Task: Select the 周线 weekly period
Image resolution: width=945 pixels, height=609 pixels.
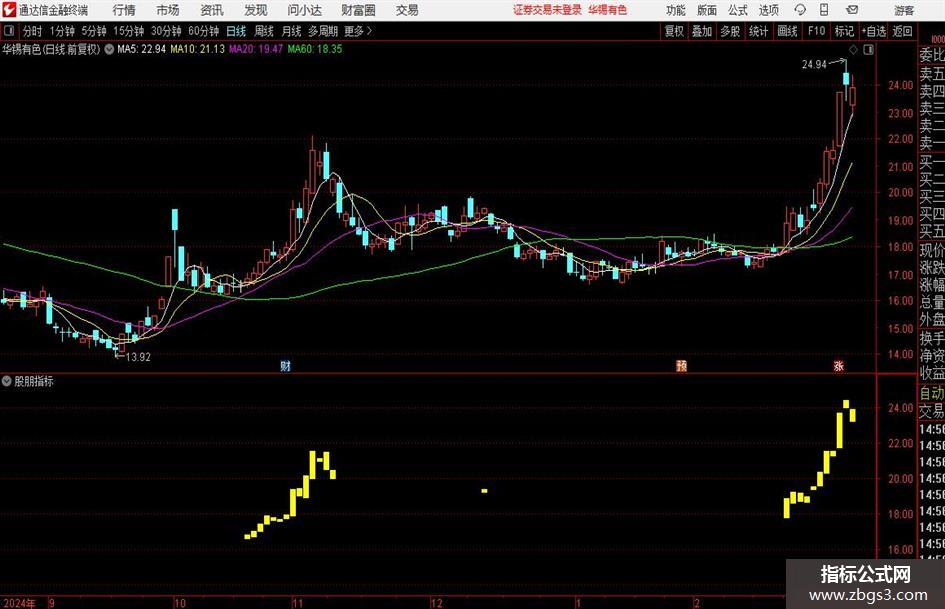Action: click(263, 31)
